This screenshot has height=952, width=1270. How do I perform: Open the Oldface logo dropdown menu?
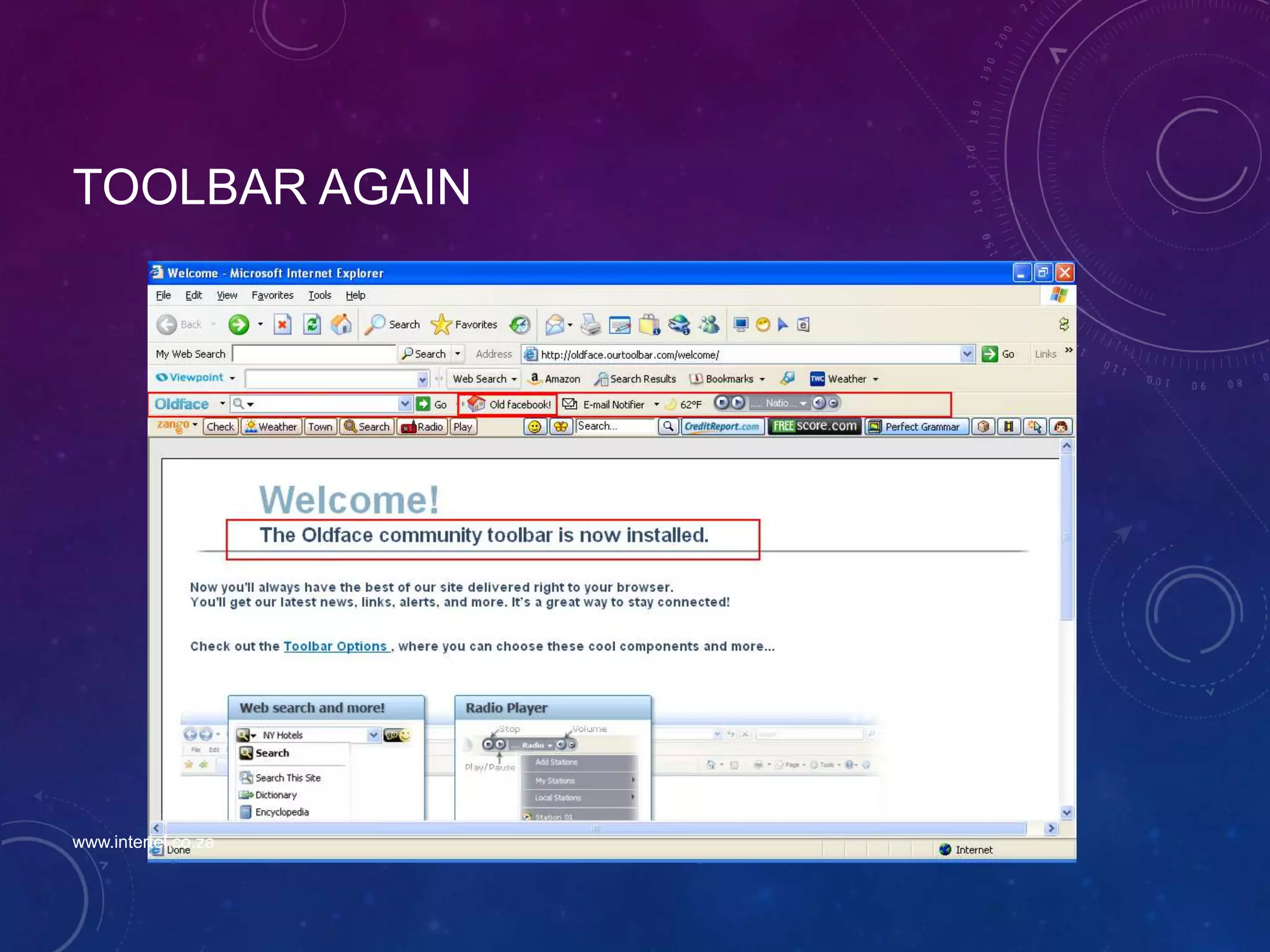click(x=222, y=403)
